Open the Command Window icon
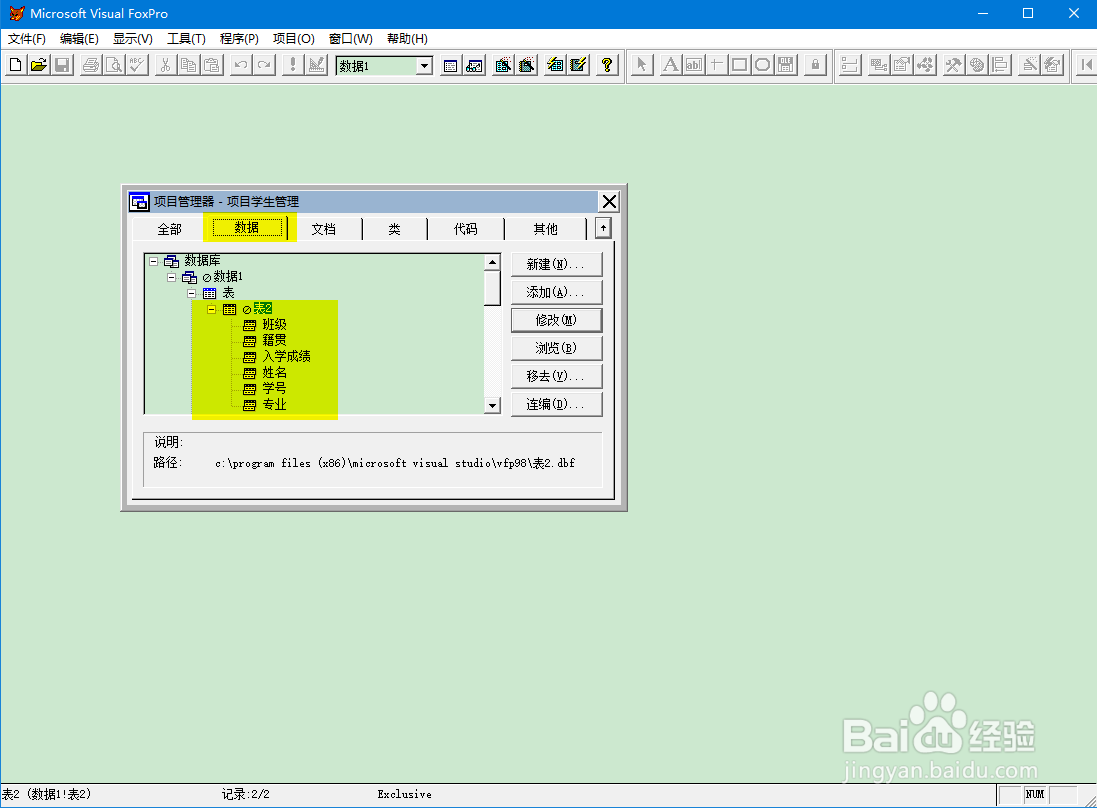The width and height of the screenshot is (1097, 808). point(451,65)
